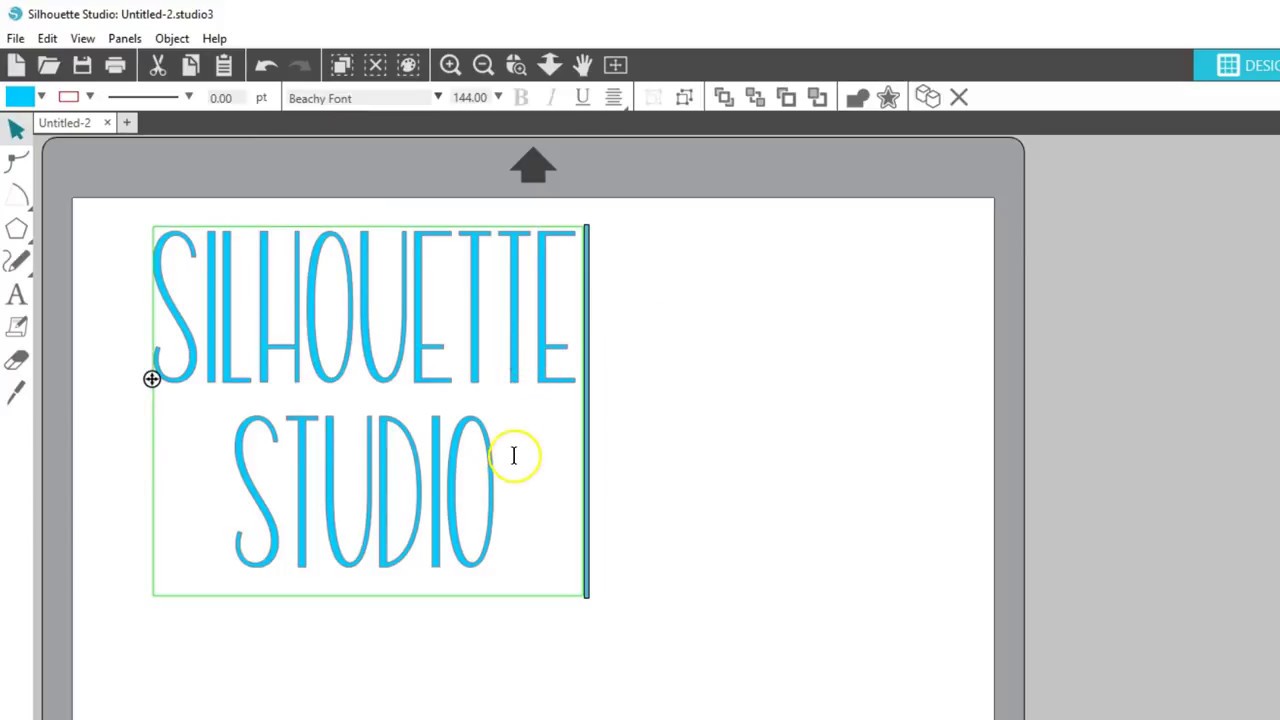Image resolution: width=1280 pixels, height=720 pixels.
Task: Open the View menu
Action: 82,39
